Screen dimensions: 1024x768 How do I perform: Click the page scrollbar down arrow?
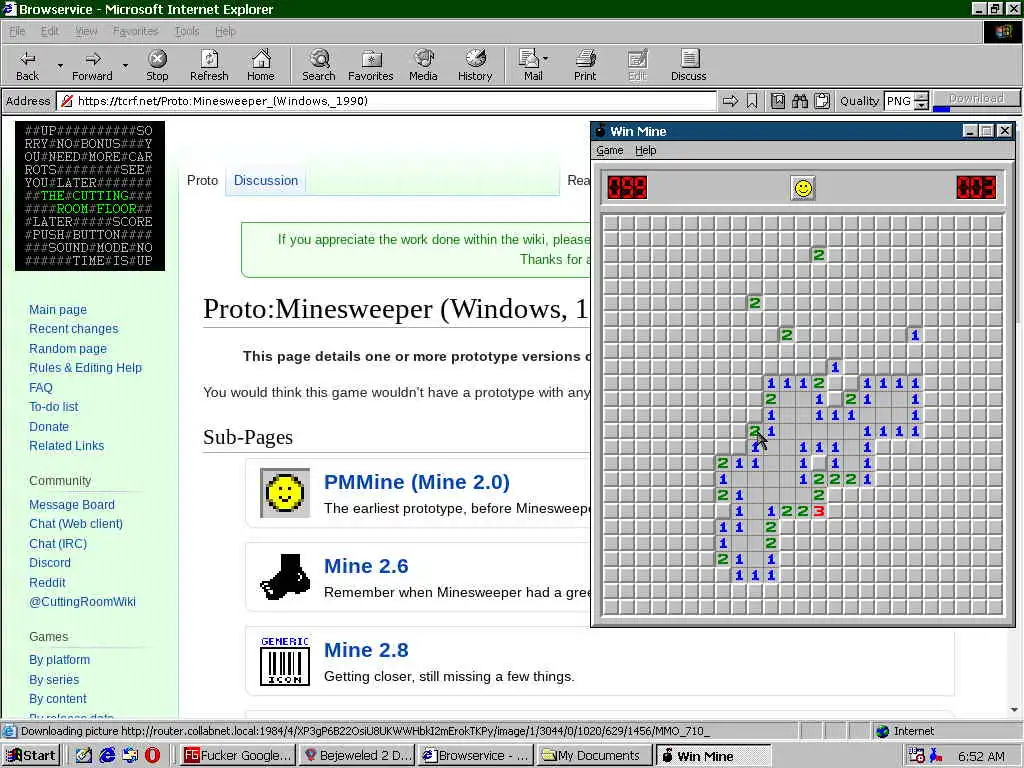tap(1014, 710)
